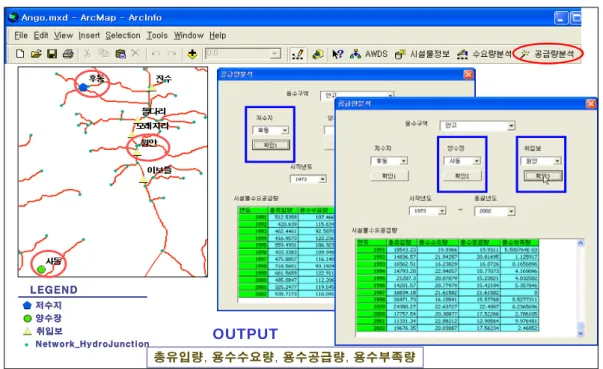603x369 pixels.
Task: Open the View menu
Action: click(63, 35)
